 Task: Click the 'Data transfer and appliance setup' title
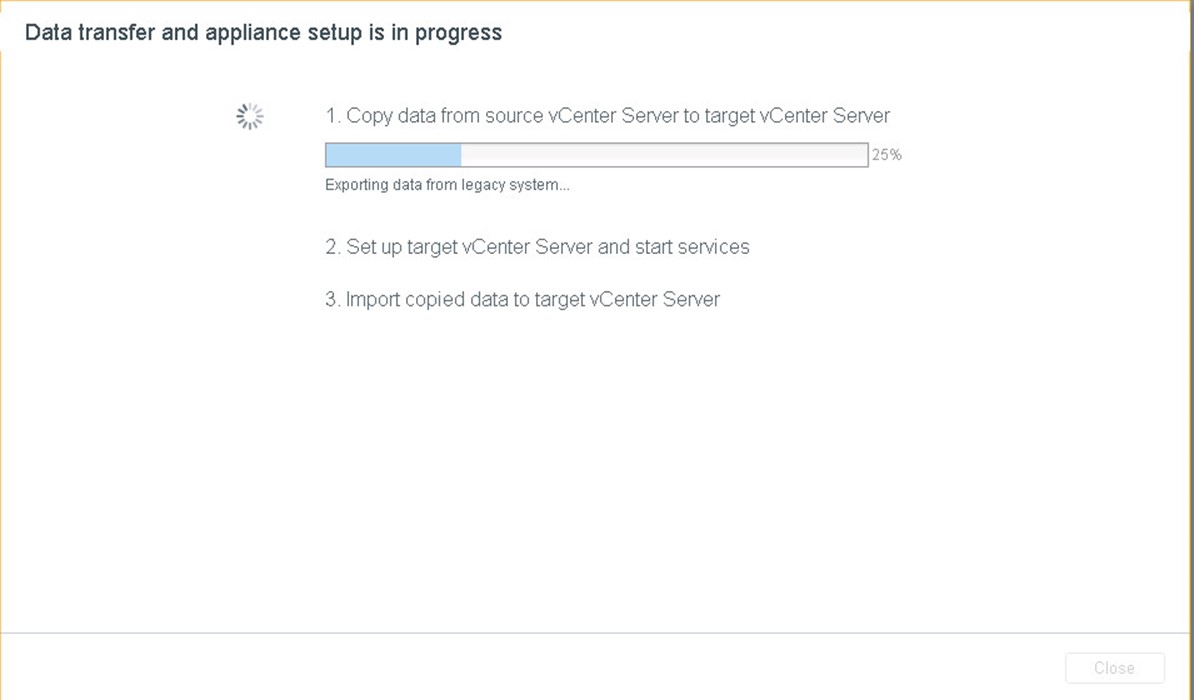[x=263, y=33]
